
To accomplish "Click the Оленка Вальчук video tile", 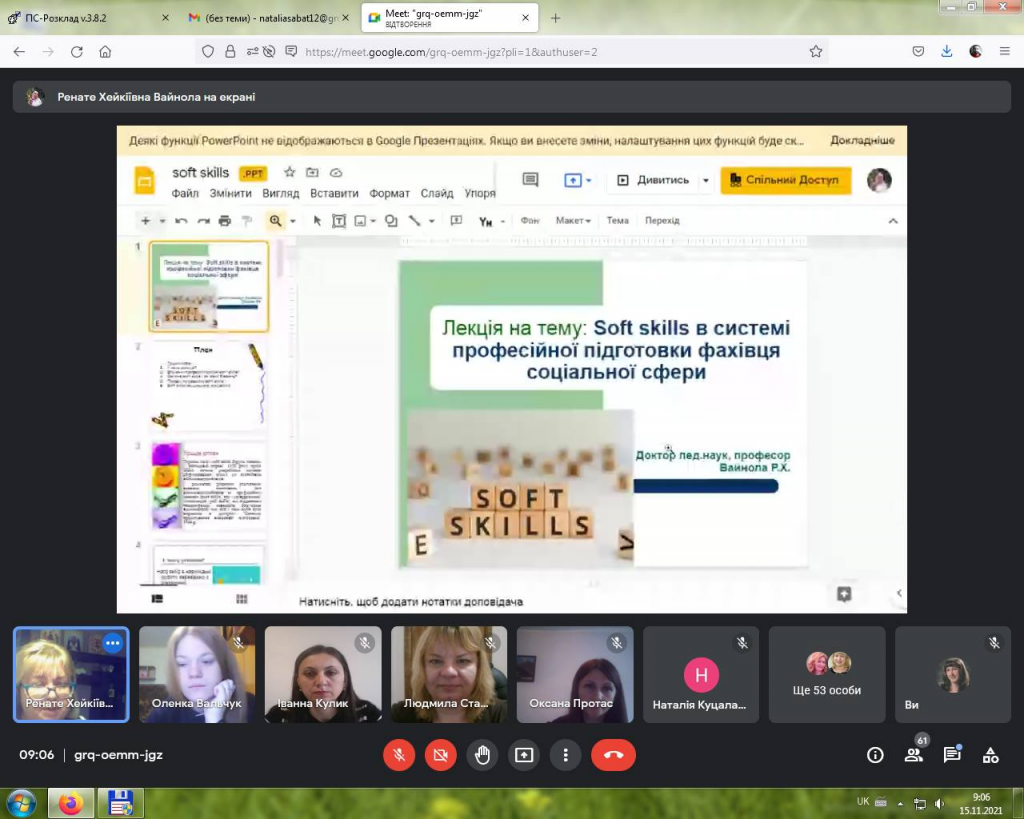I will point(197,675).
